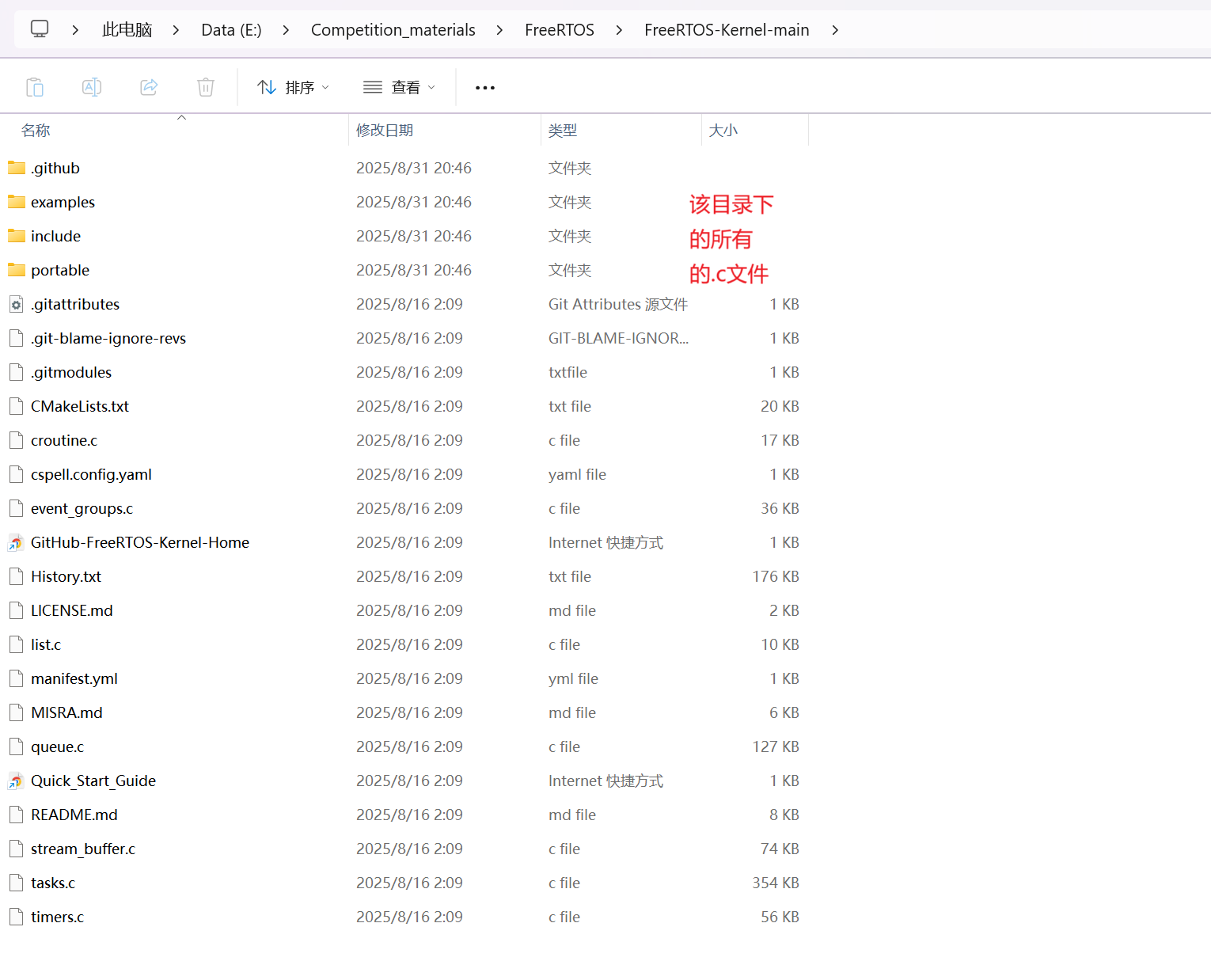This screenshot has width=1211, height=980.
Task: Open the 排序 (Sort) dropdown
Action: pyautogui.click(x=293, y=87)
